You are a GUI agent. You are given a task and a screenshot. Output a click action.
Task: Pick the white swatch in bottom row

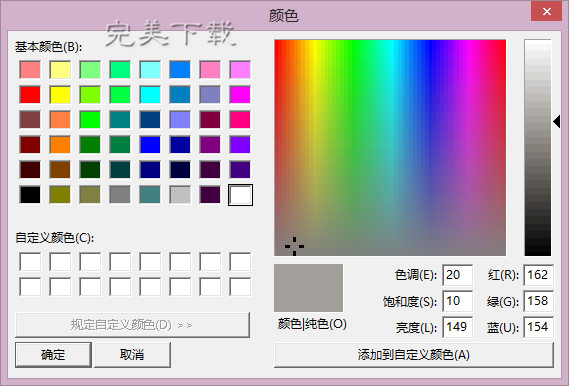240,195
